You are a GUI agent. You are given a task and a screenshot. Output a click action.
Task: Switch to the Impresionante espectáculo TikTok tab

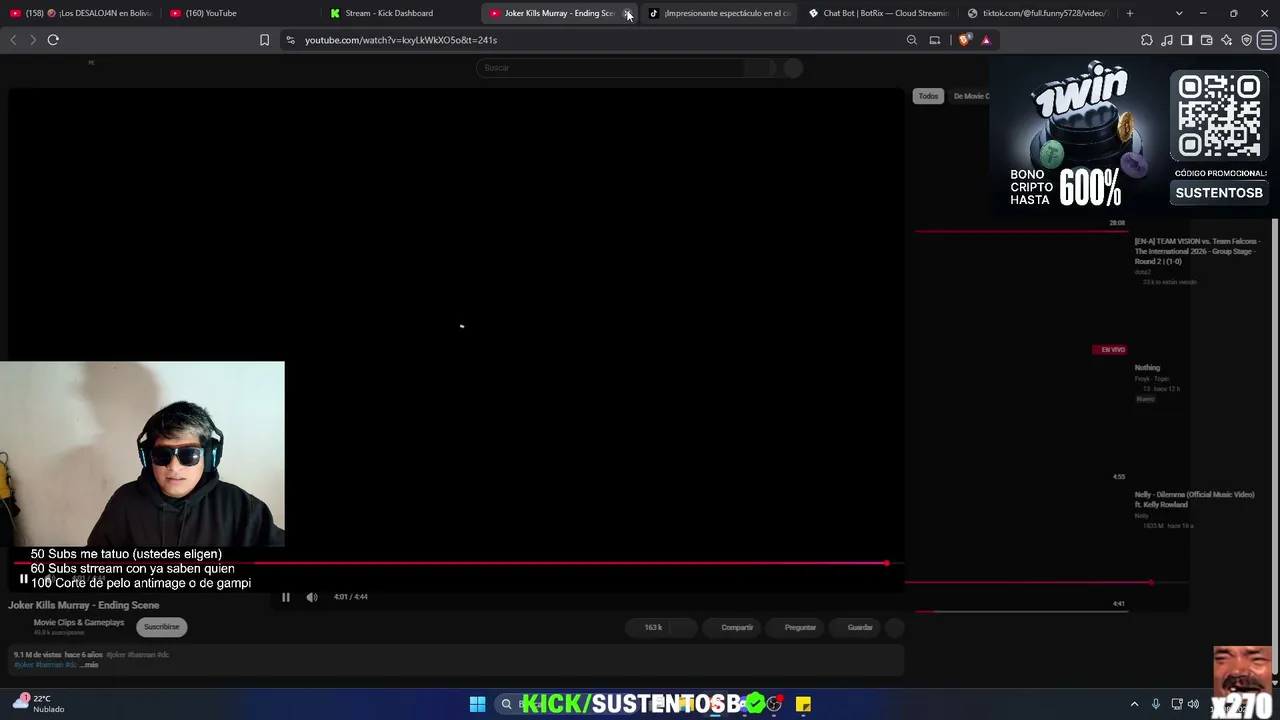pos(721,13)
